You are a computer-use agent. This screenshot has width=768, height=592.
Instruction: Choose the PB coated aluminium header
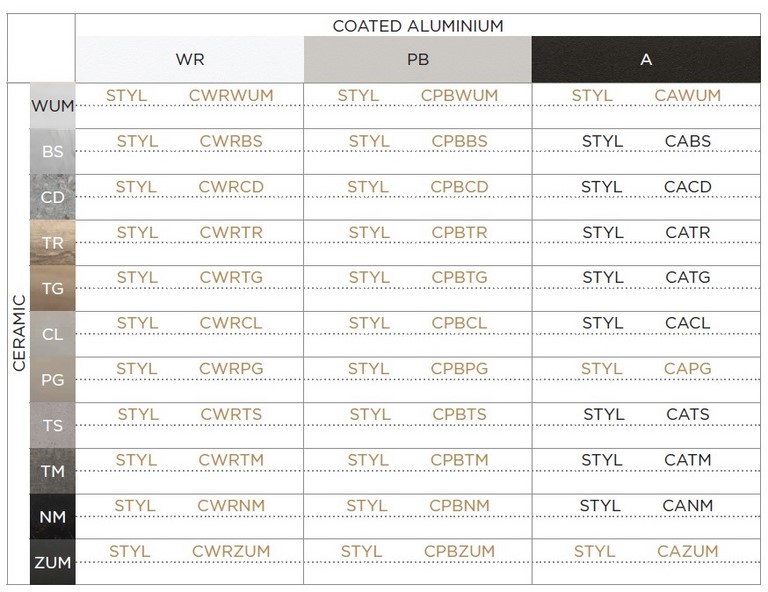click(418, 59)
